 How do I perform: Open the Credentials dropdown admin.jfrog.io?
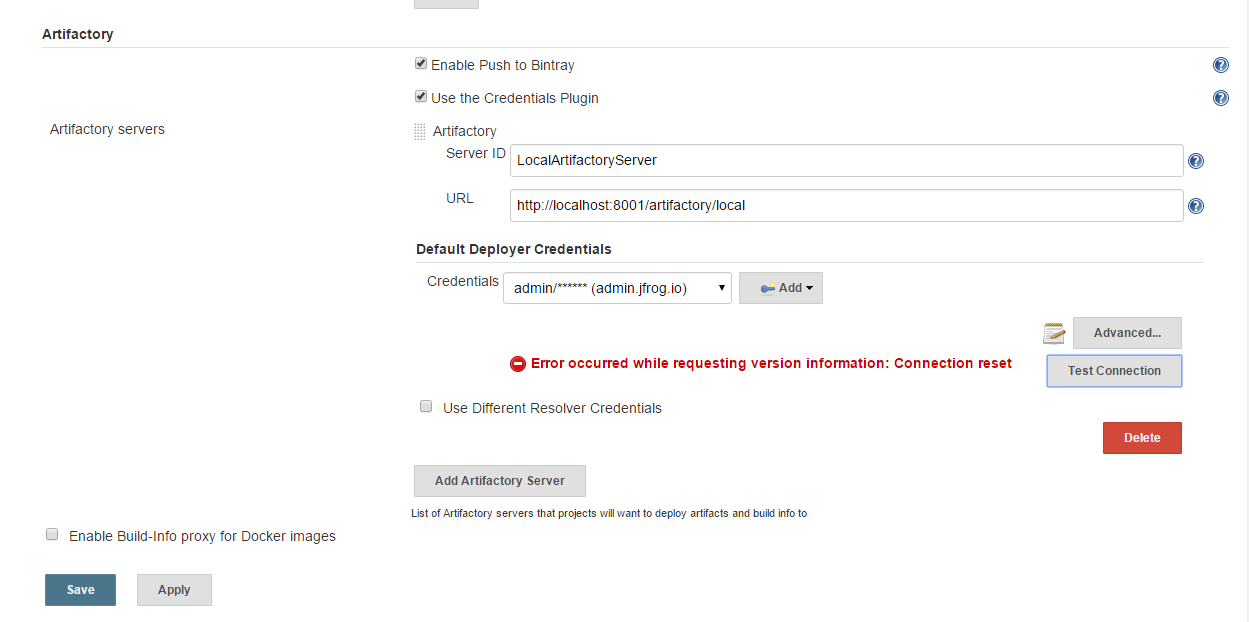coord(617,288)
